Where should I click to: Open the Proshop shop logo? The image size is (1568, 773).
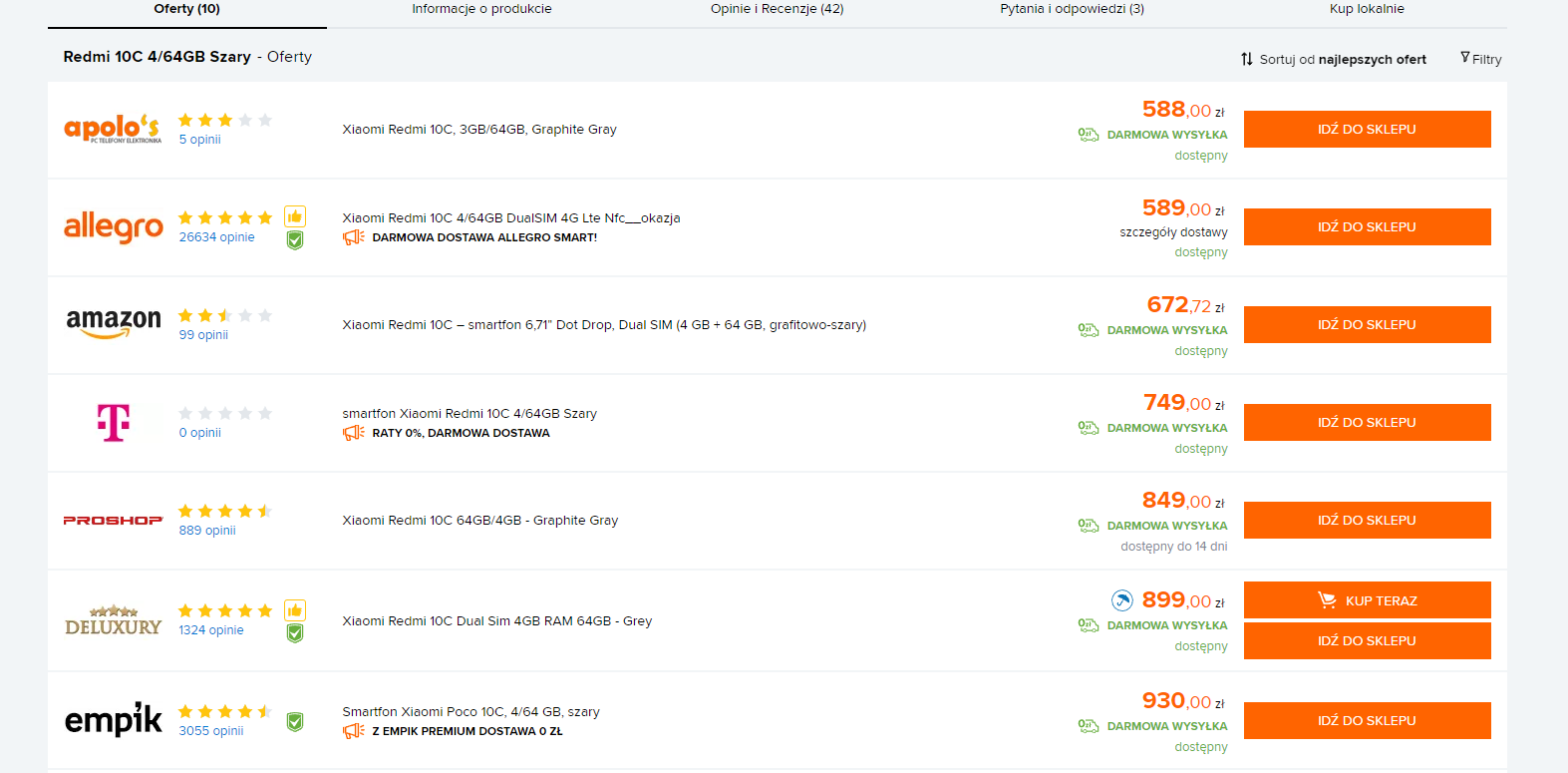[x=113, y=520]
